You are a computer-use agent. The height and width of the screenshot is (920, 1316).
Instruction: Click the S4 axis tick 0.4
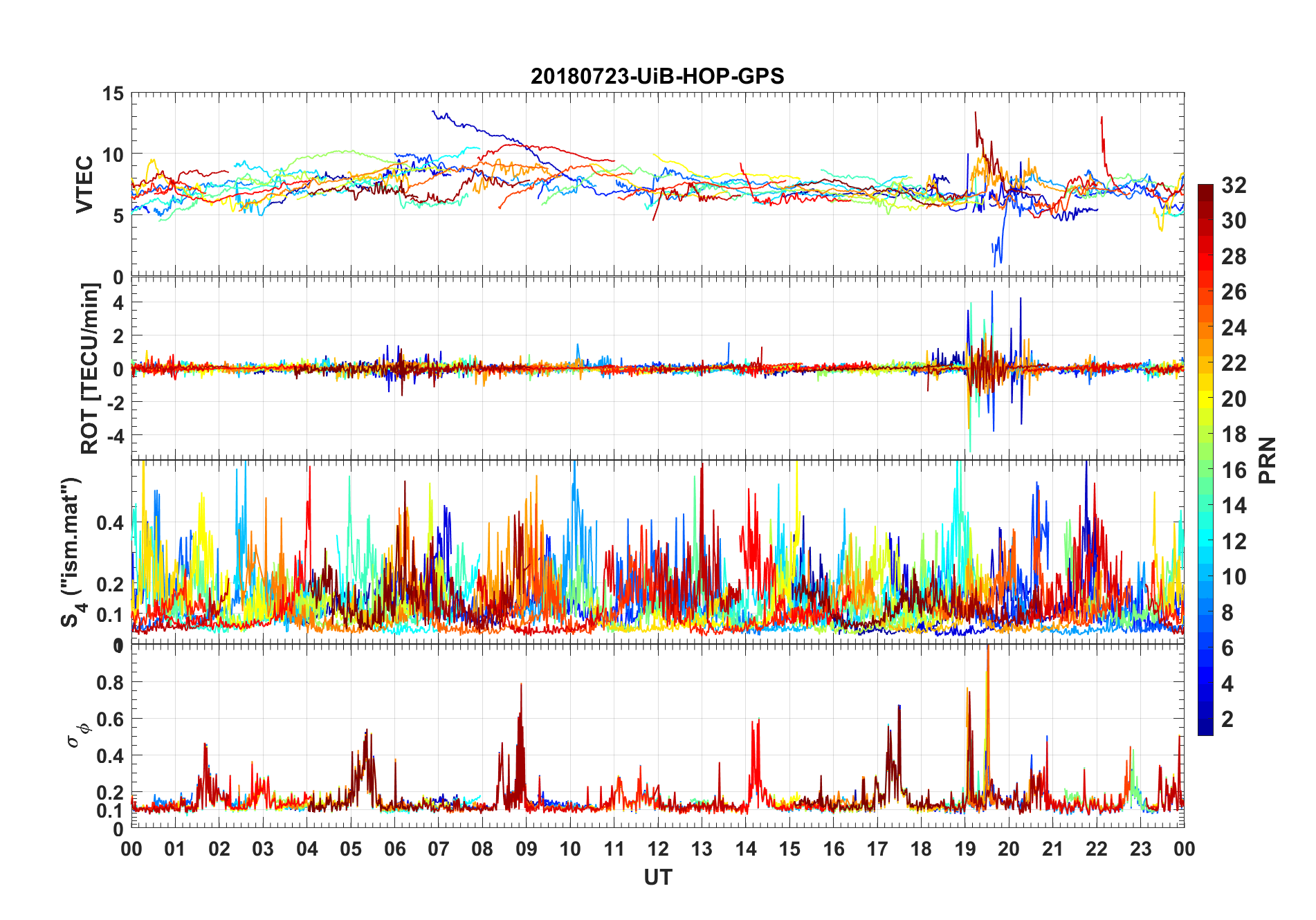111,522
